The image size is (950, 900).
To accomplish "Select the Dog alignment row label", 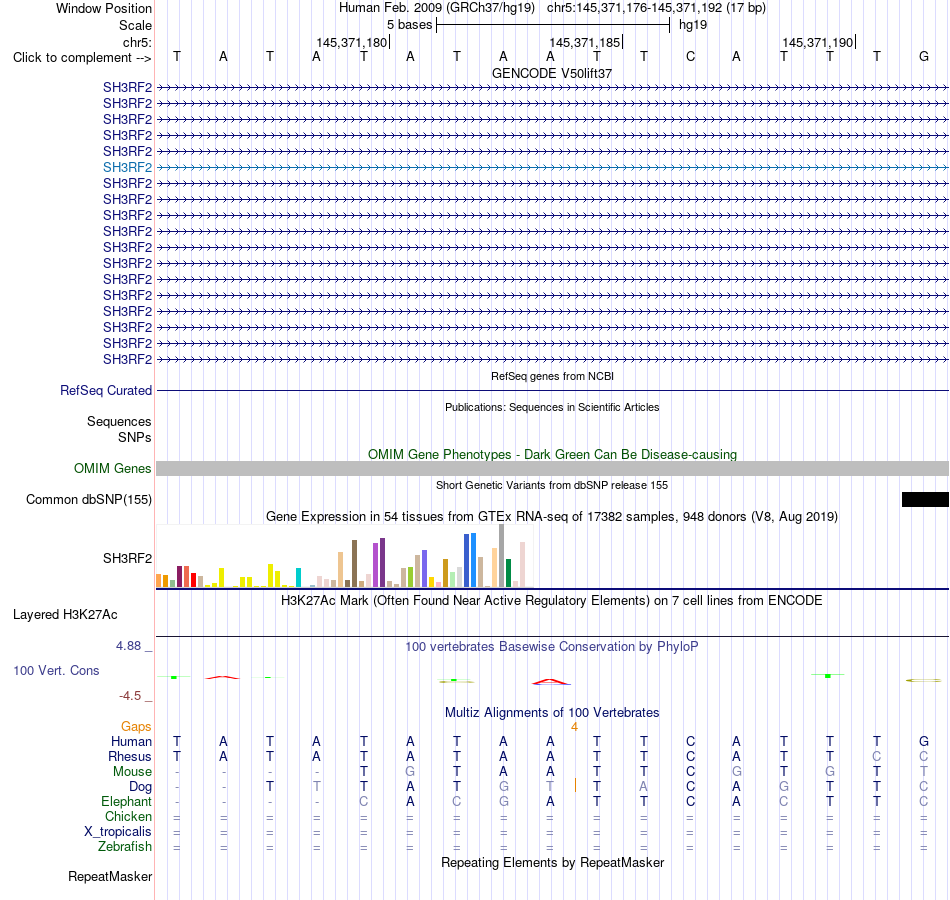I will pos(140,787).
